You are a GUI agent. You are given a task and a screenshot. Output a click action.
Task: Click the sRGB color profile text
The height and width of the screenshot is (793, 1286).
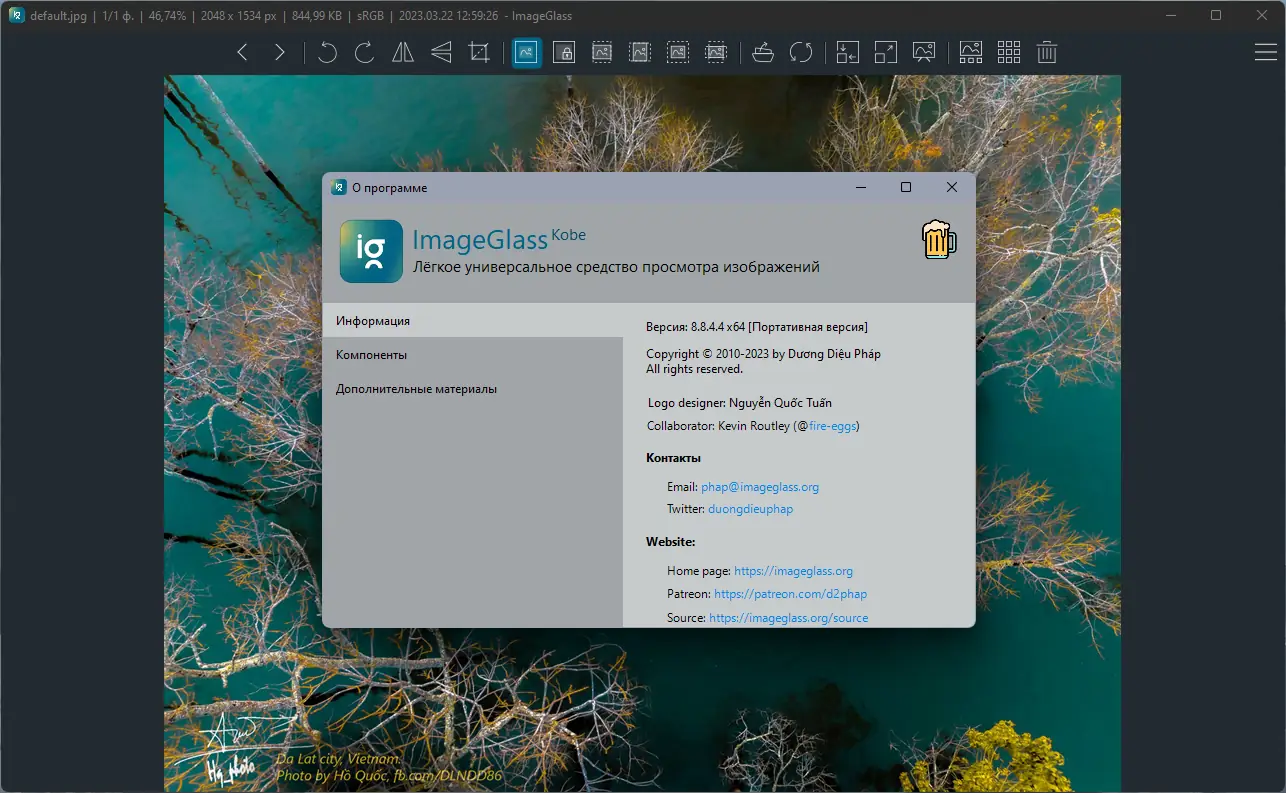click(371, 15)
